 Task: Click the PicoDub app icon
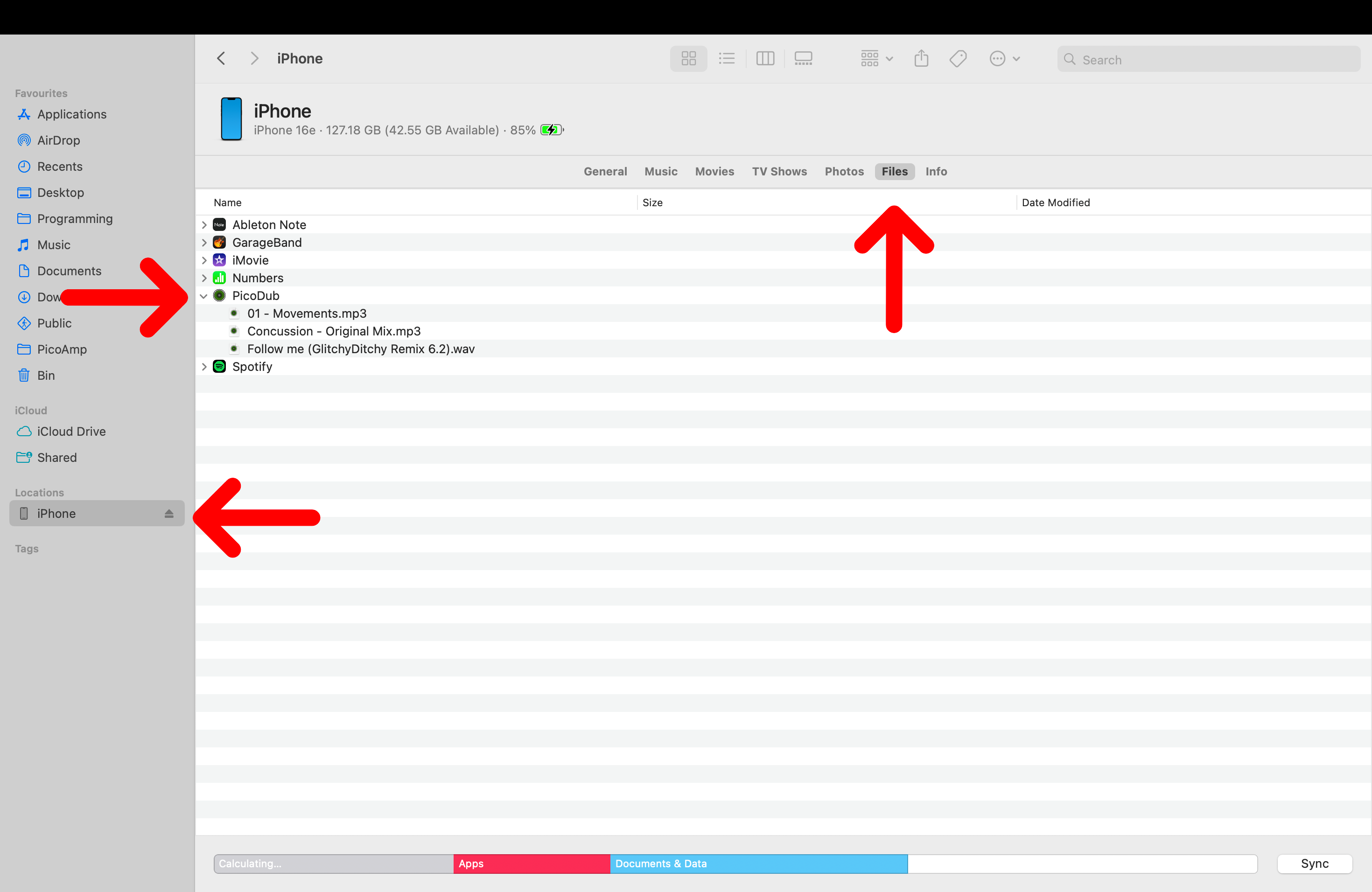219,296
